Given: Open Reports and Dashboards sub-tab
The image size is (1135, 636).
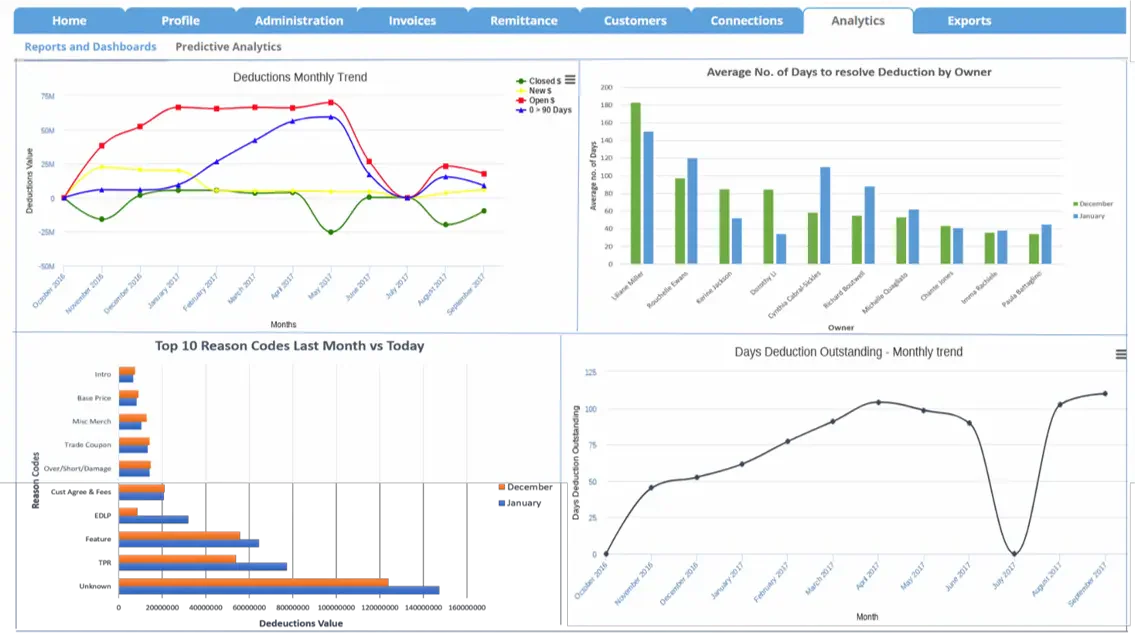Looking at the screenshot, I should 90,46.
